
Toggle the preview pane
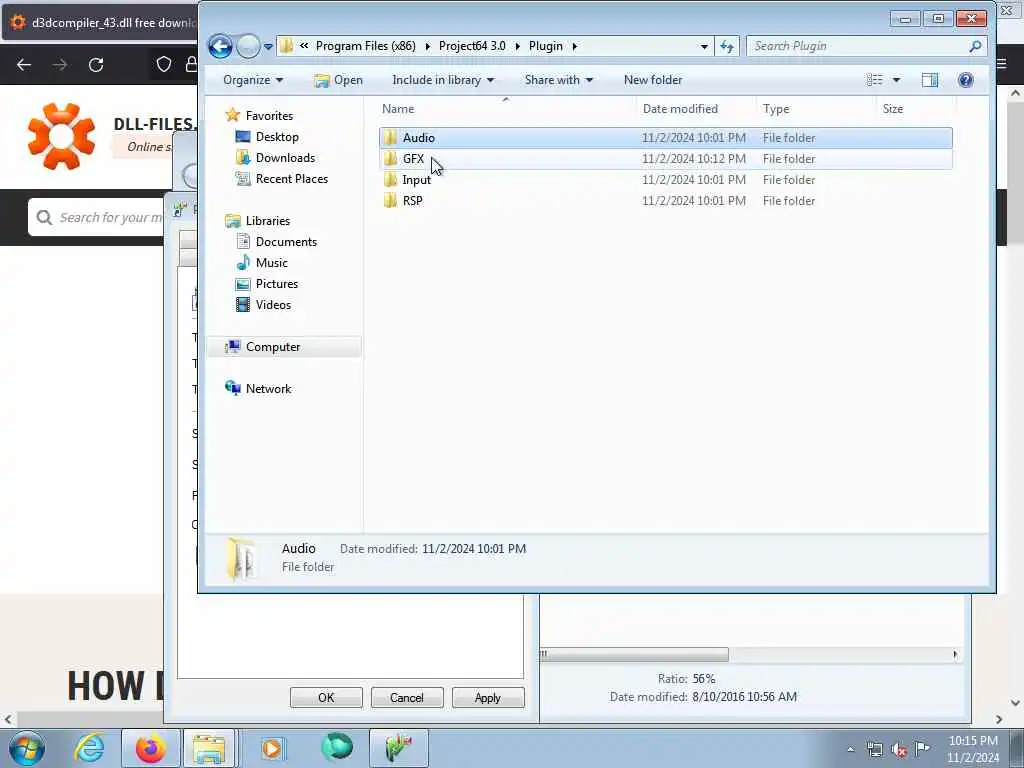pyautogui.click(x=929, y=80)
